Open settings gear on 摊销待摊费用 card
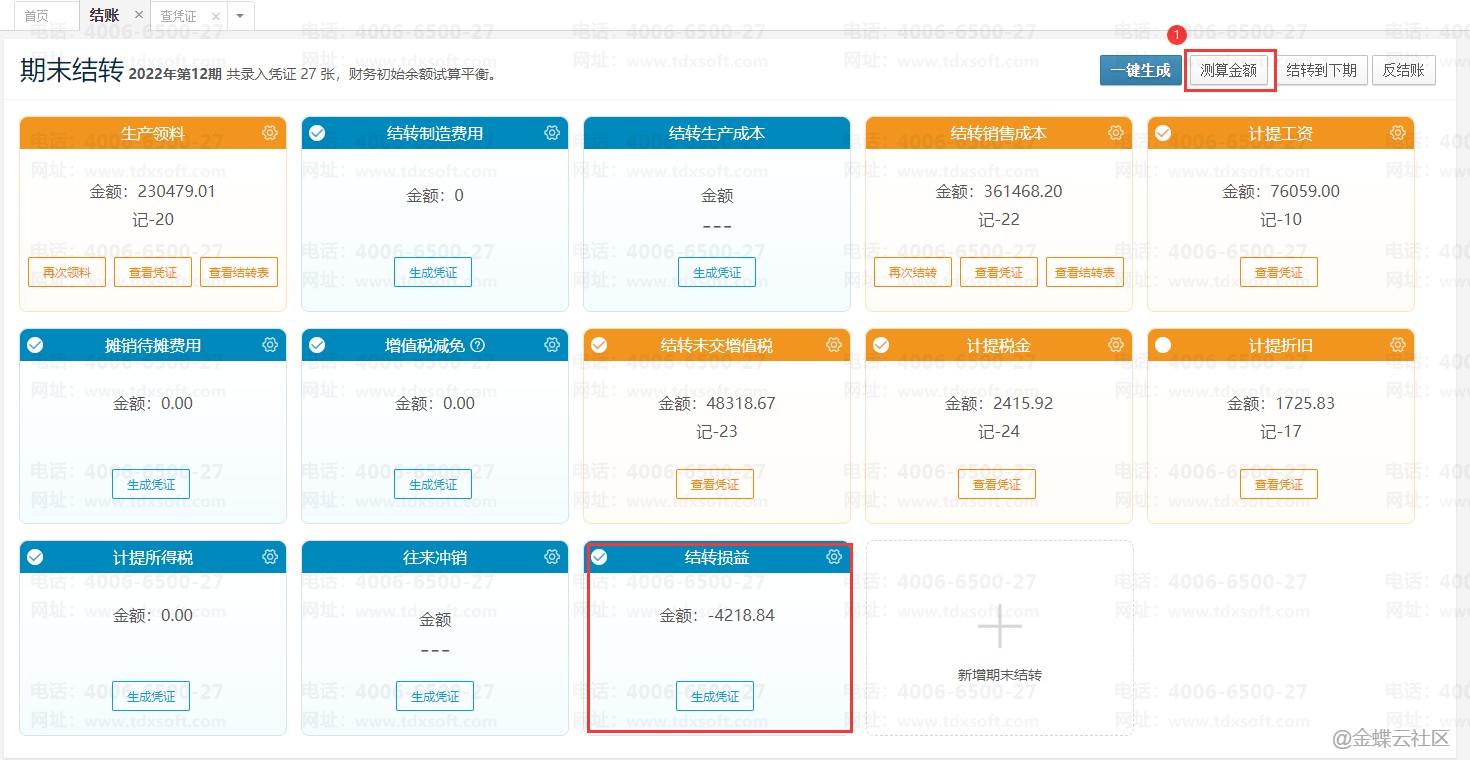Screen dimensions: 1470x760 pos(269,345)
